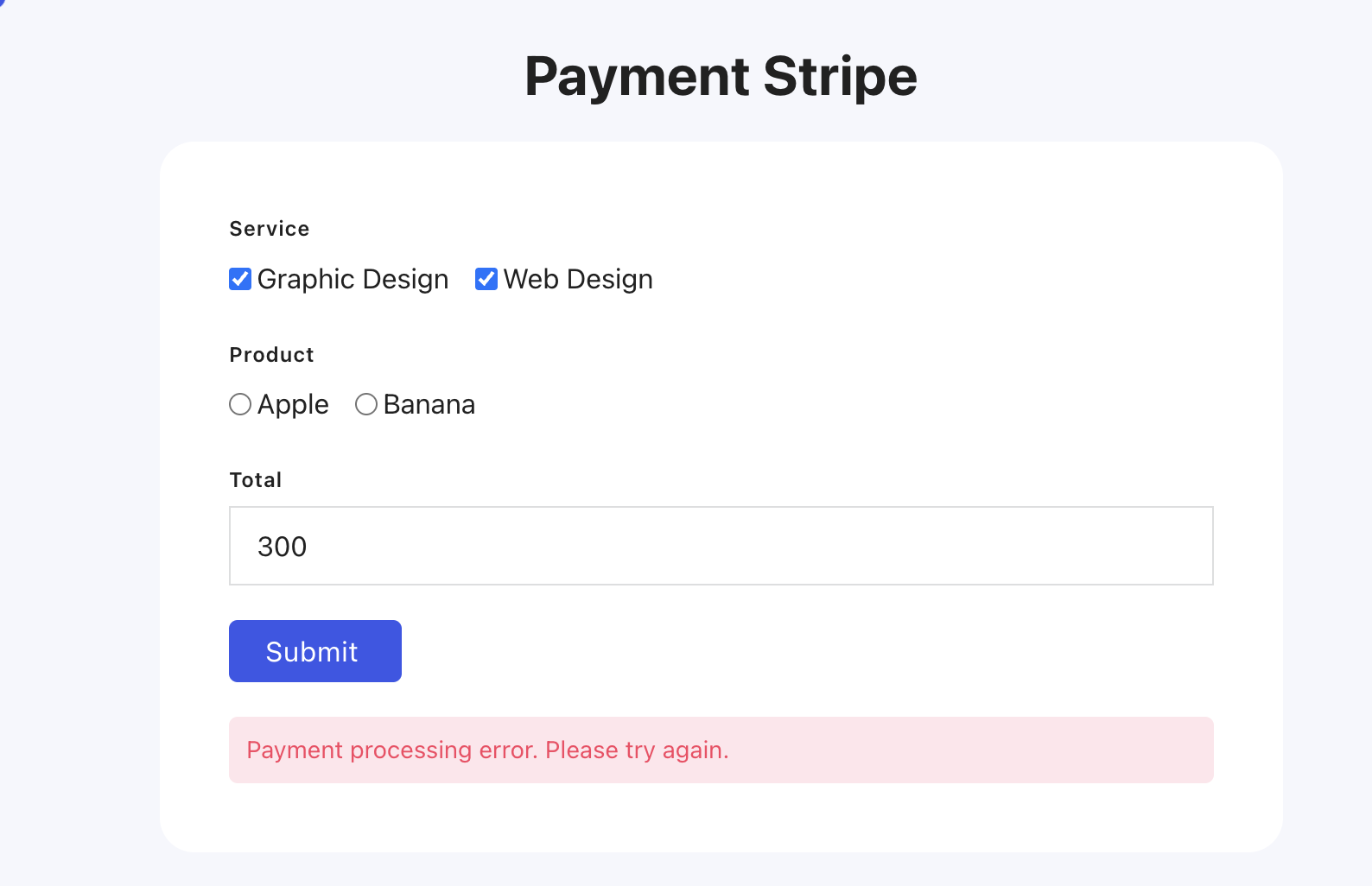Click the Service section label
The width and height of the screenshot is (1372, 886).
point(270,229)
